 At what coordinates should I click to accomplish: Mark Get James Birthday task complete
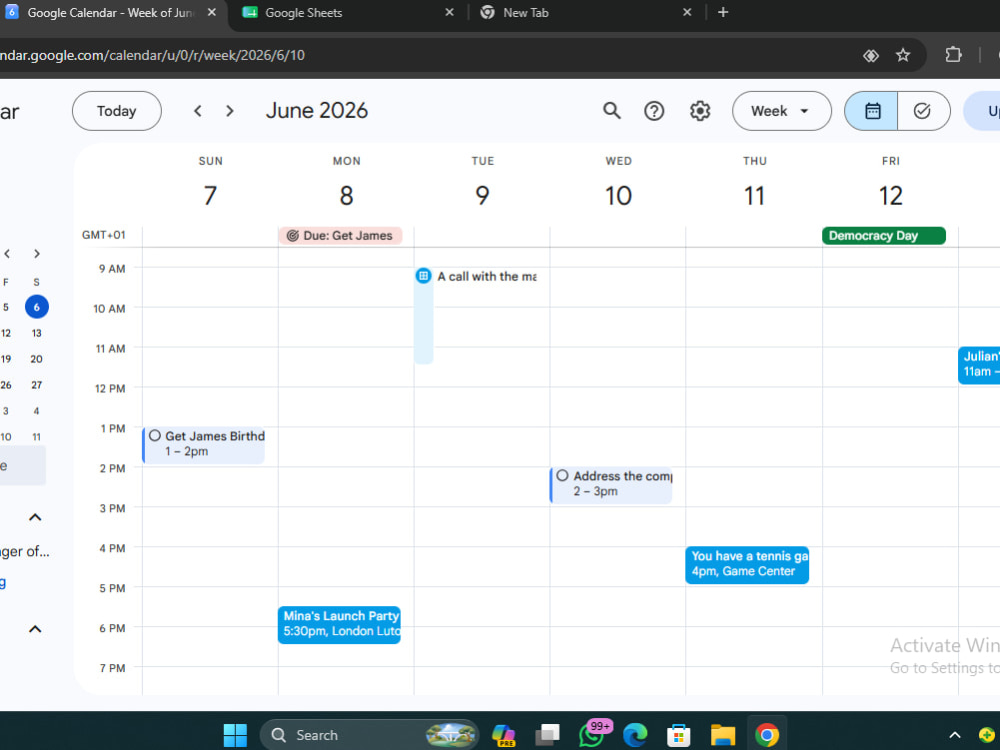155,436
